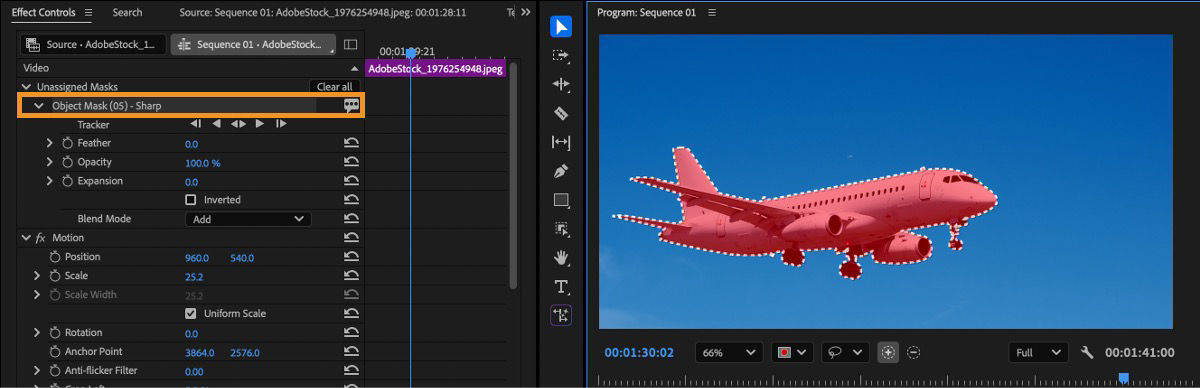Select the Ripple Edit tool
The width and height of the screenshot is (1200, 388).
(x=561, y=85)
